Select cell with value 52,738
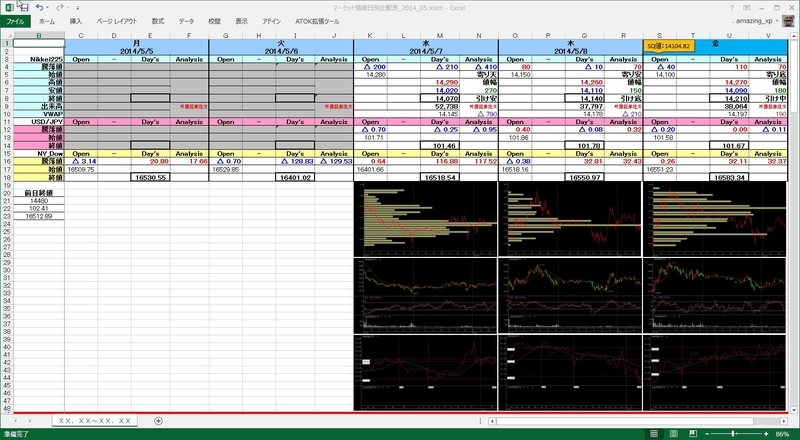This screenshot has width=800, height=440. point(440,106)
